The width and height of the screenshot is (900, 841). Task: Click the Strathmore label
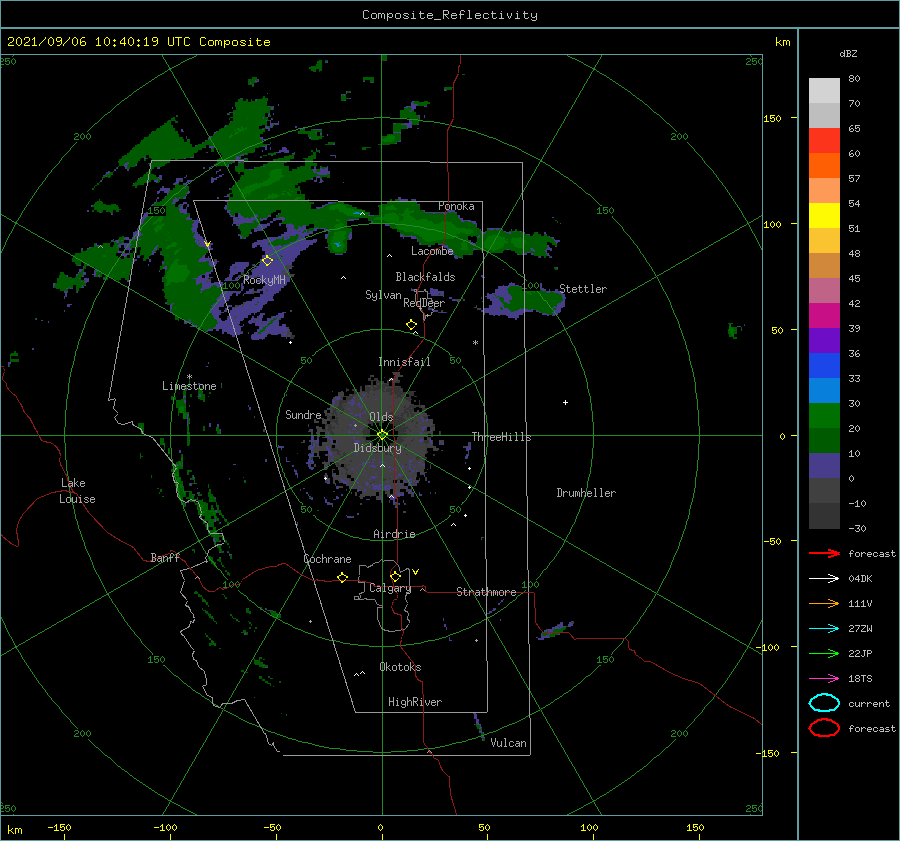click(x=486, y=592)
